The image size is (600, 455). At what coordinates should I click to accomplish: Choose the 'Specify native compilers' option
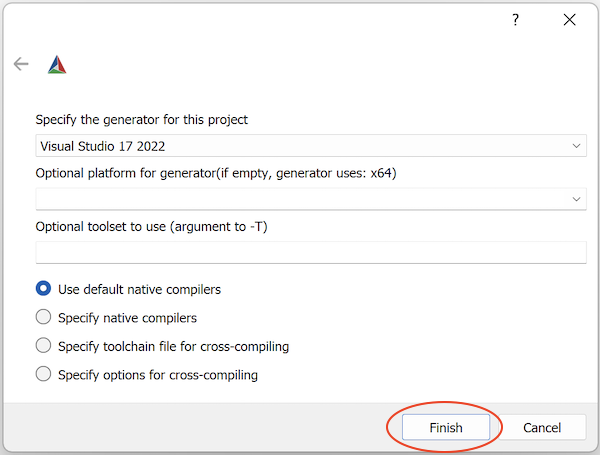pos(43,318)
